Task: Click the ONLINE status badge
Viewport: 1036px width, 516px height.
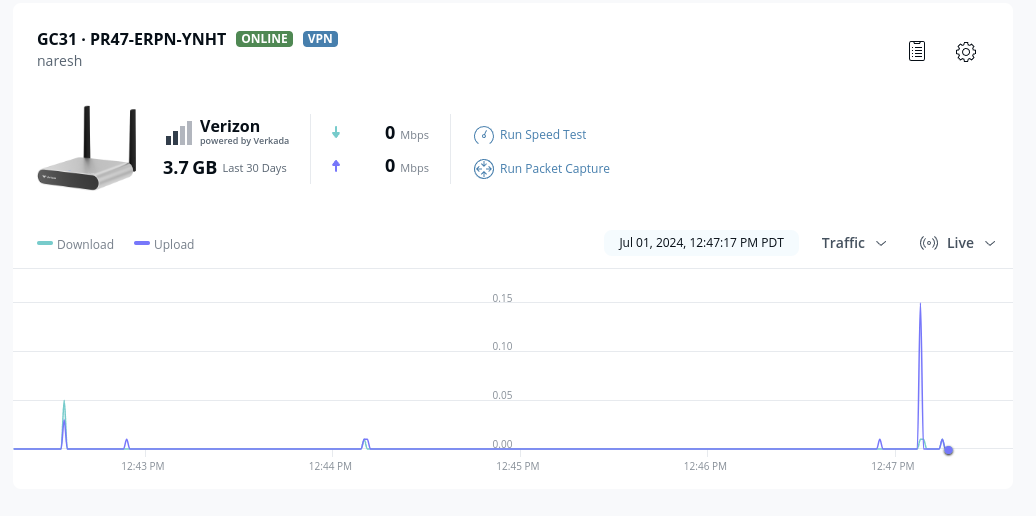Action: (x=264, y=39)
